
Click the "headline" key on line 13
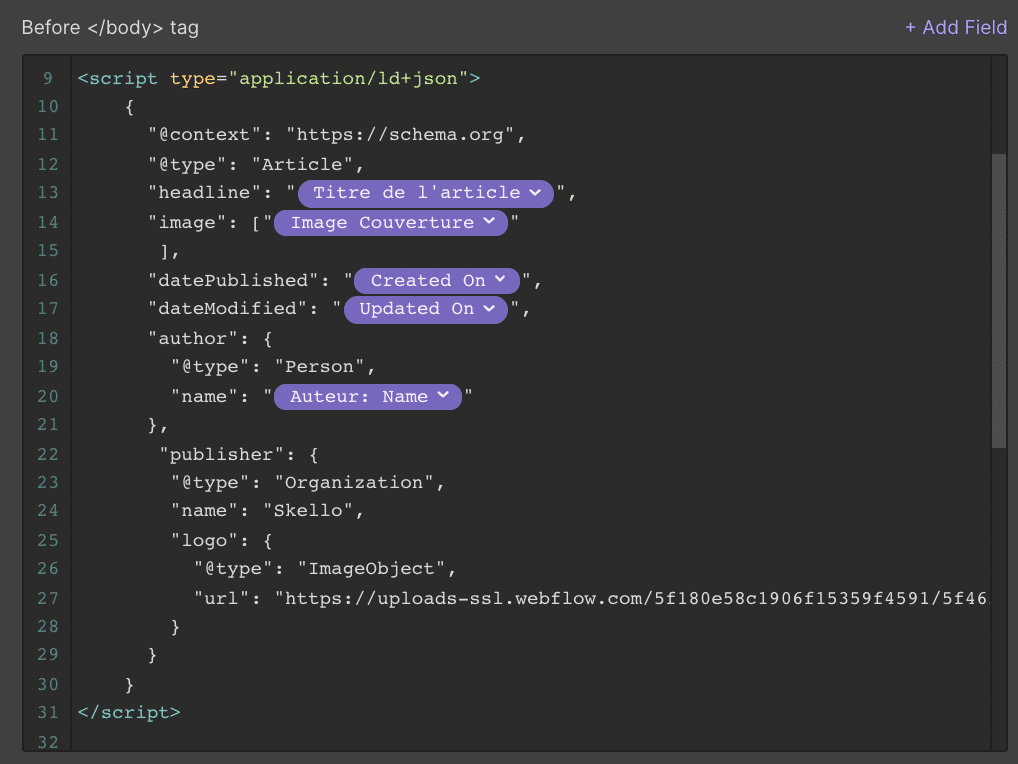205,193
